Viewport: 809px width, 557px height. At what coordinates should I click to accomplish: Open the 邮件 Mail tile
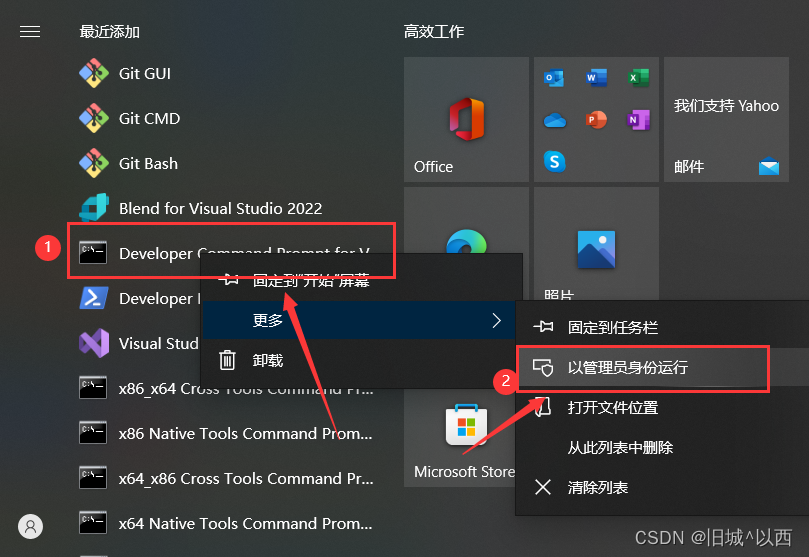coord(726,119)
